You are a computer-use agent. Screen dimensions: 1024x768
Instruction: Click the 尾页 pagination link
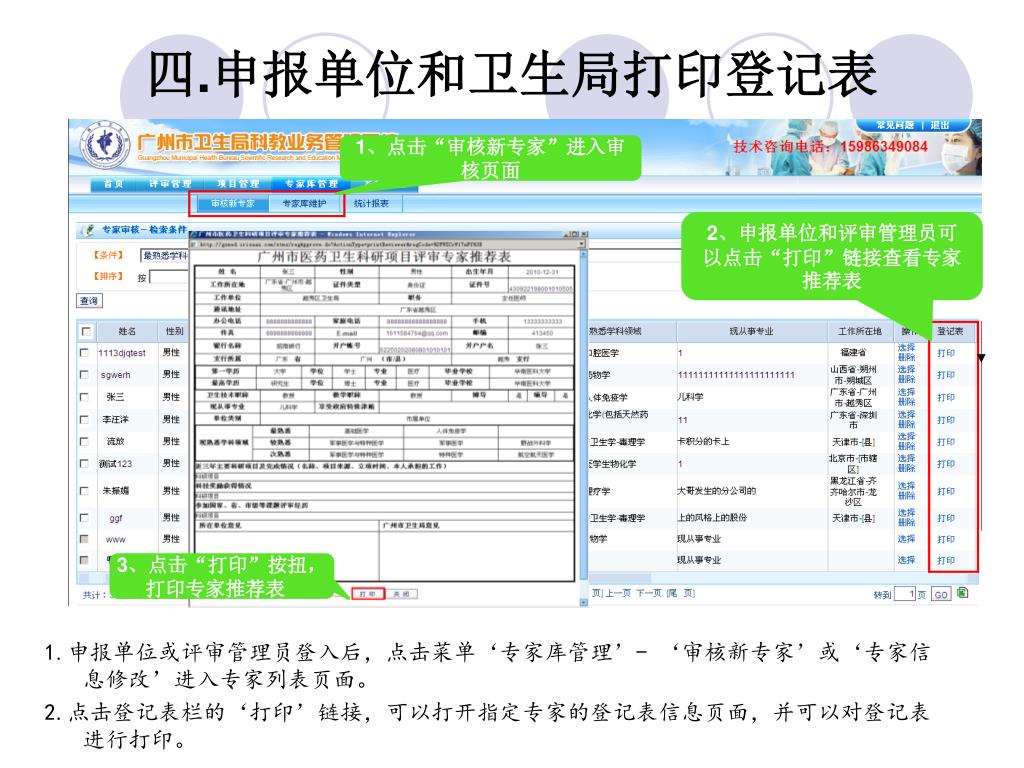coord(680,593)
